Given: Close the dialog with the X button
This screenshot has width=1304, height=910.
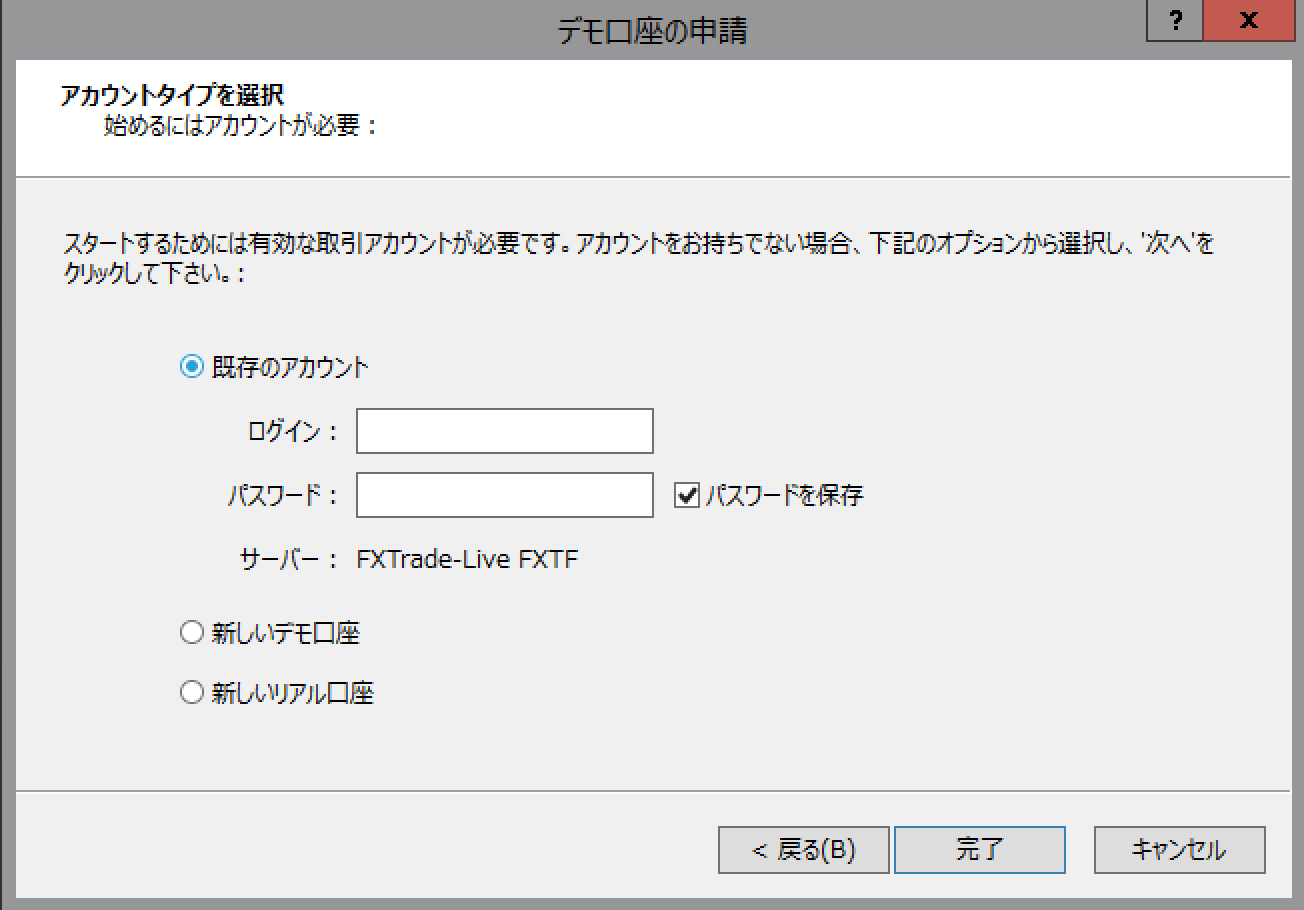Looking at the screenshot, I should (x=1248, y=21).
